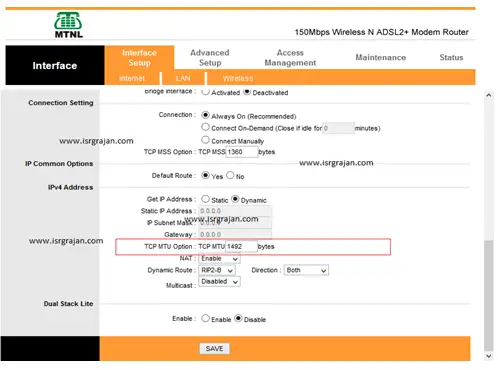Click the Static IP Address field
The width and height of the screenshot is (498, 370).
235,211
